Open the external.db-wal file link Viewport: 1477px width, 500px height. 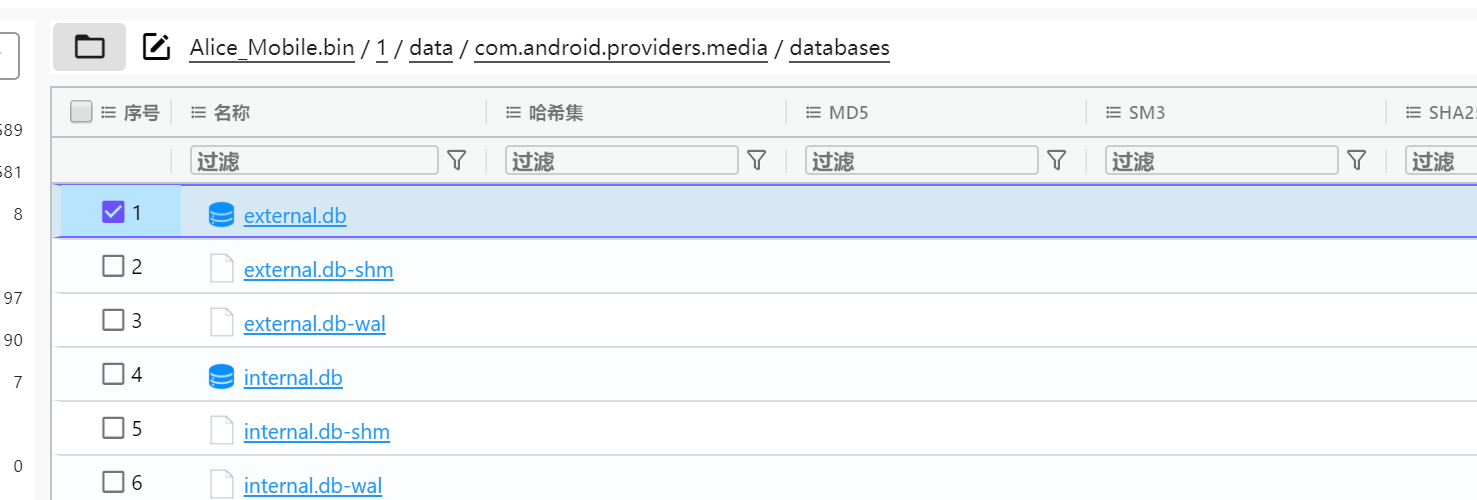[314, 324]
